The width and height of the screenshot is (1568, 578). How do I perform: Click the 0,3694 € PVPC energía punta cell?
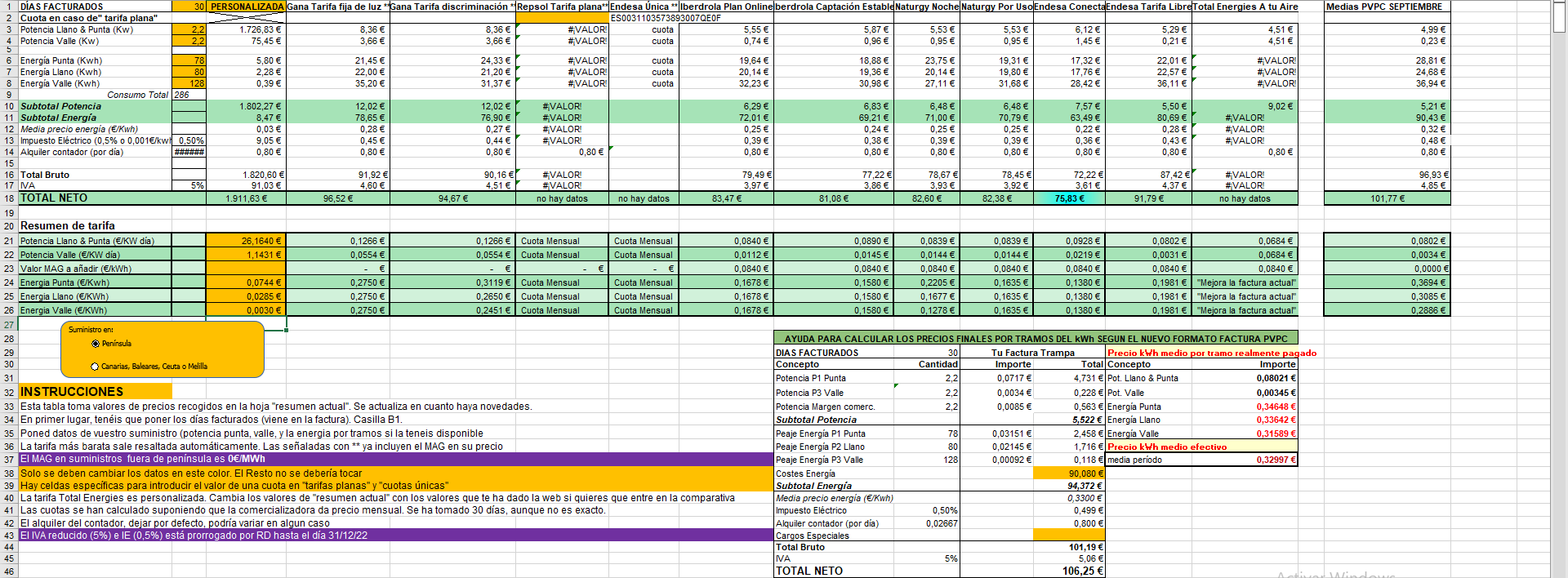tap(1387, 282)
